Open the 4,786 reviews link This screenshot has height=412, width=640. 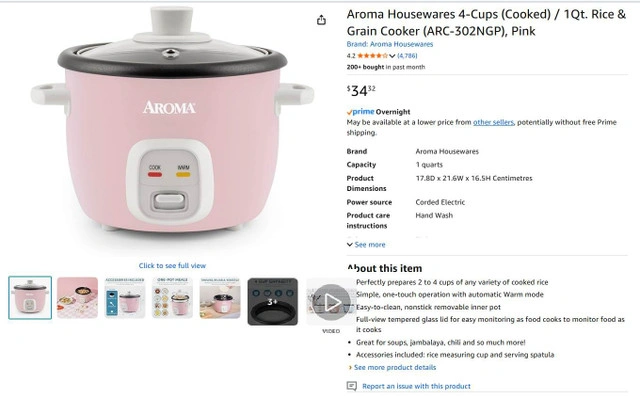407,56
